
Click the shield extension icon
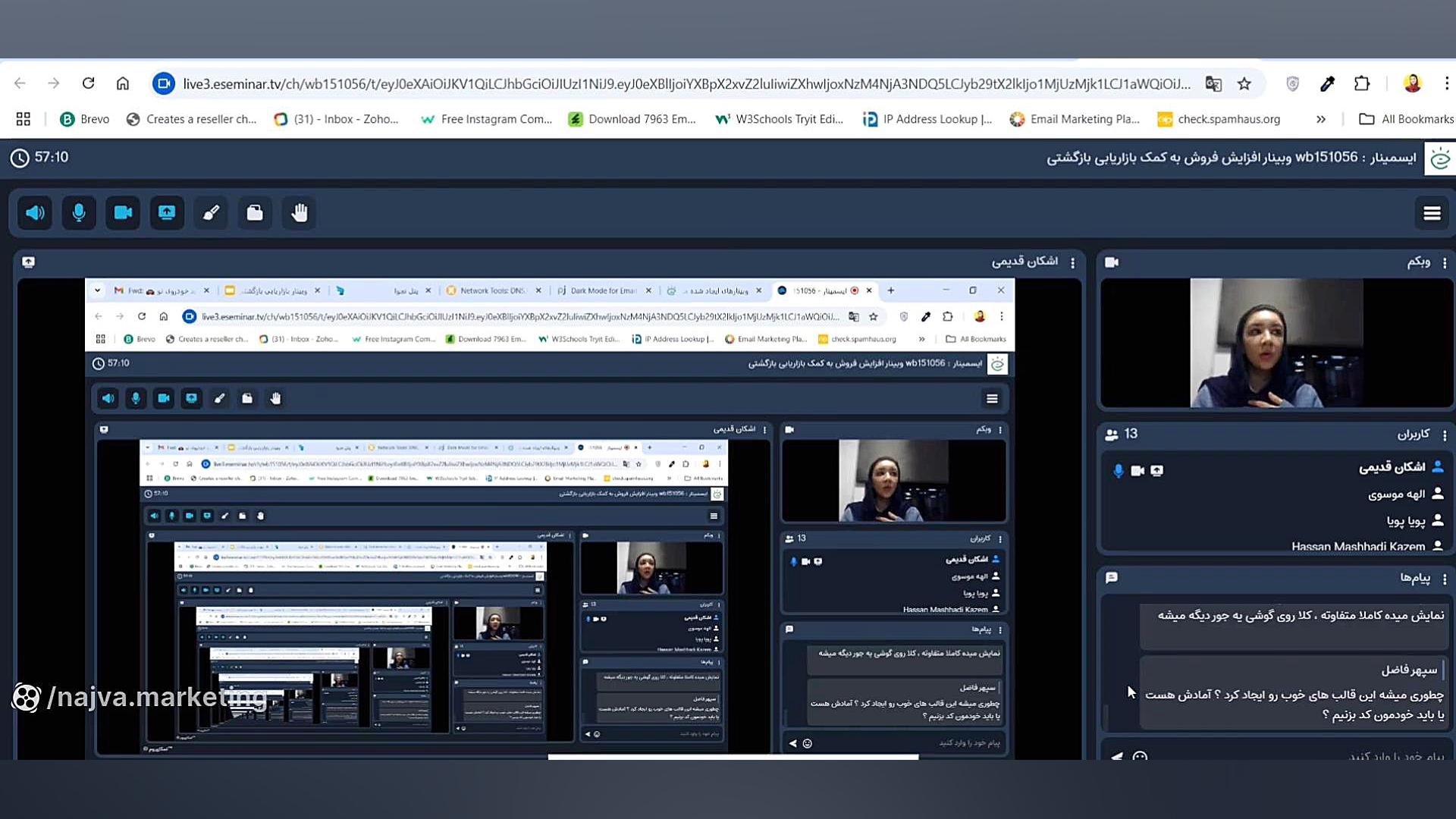(x=1293, y=83)
